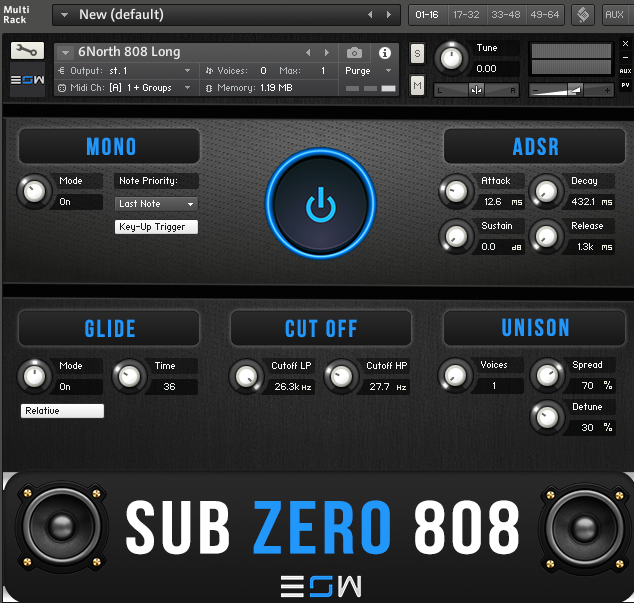634x603 pixels.
Task: Take a snapshot with camera icon
Action: point(354,53)
